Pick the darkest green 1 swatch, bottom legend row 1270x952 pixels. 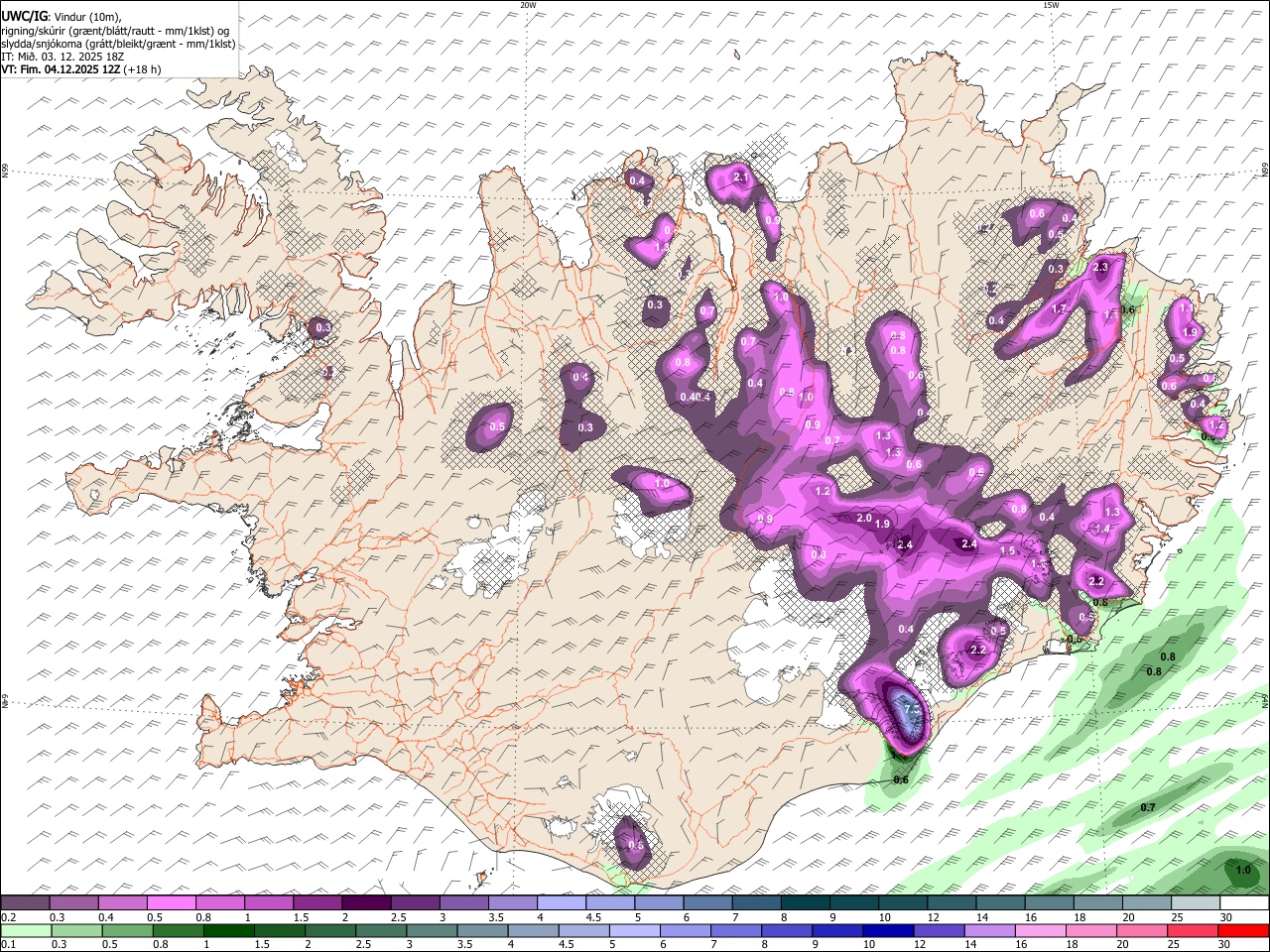228,930
